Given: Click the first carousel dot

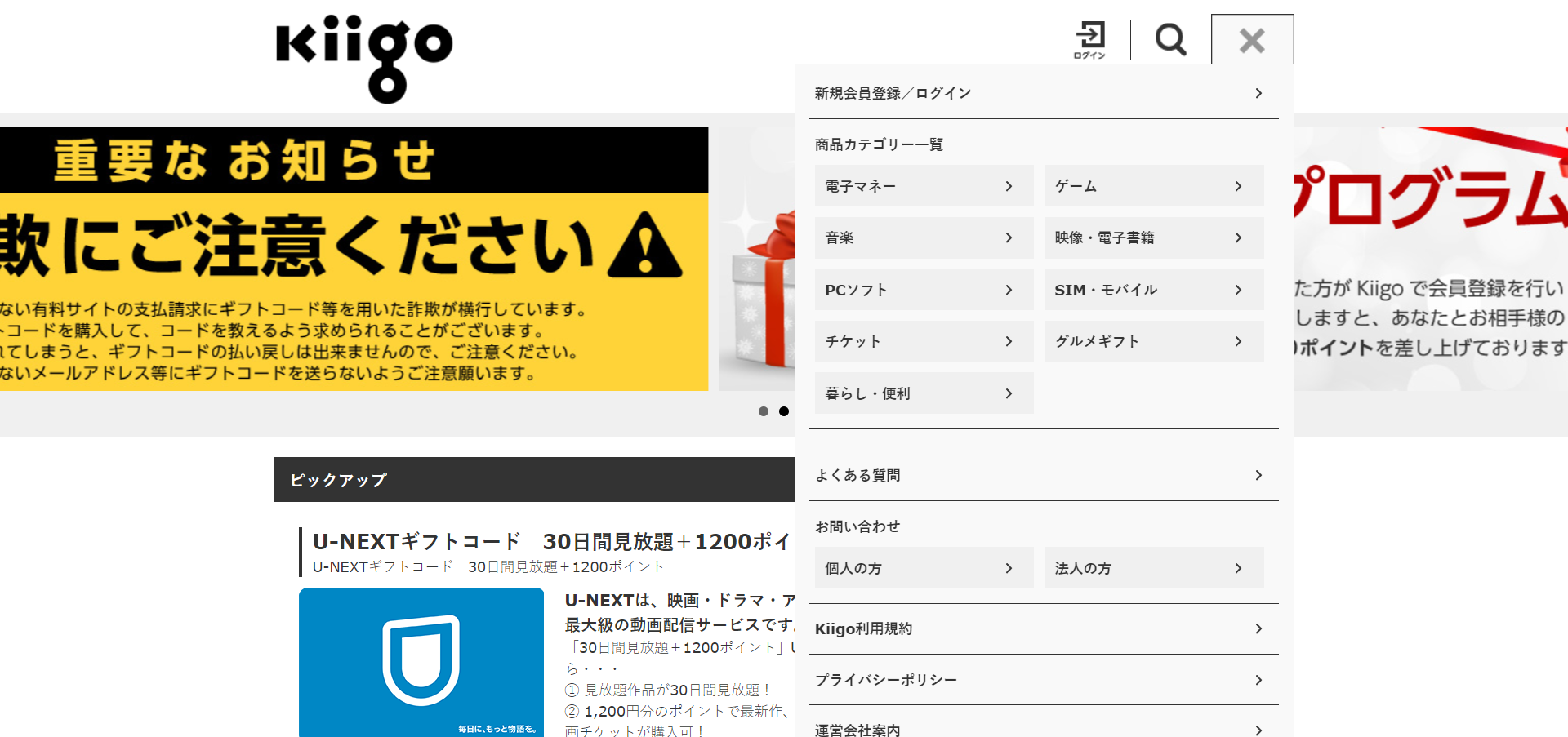Looking at the screenshot, I should coord(764,411).
